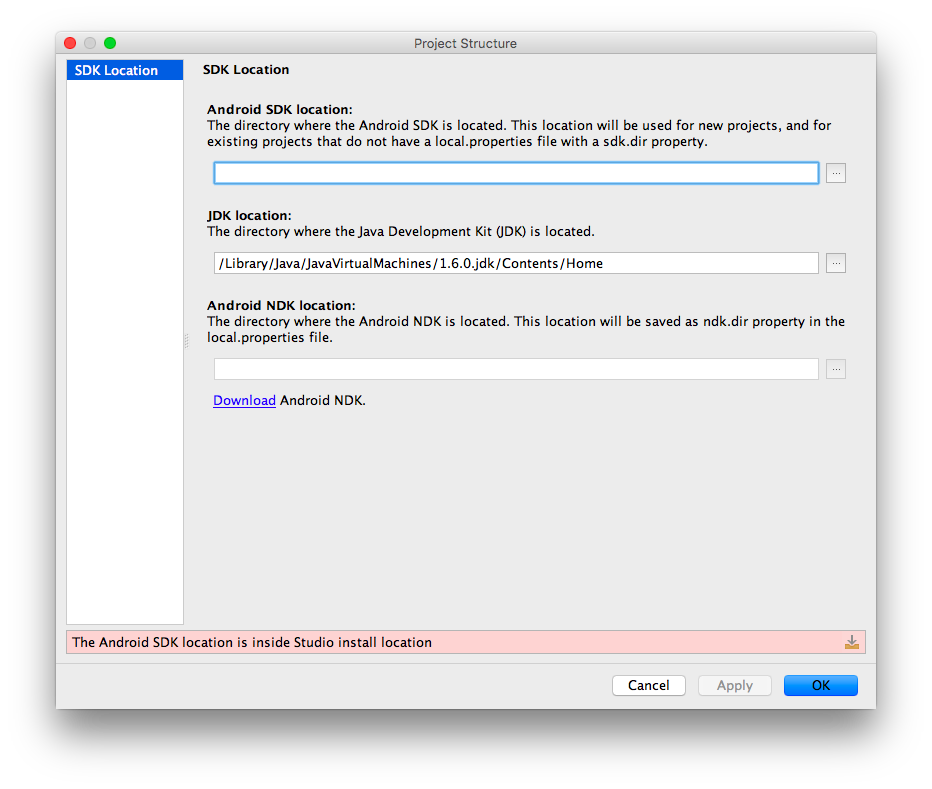Image resolution: width=932 pixels, height=789 pixels.
Task: Click the Apply button
Action: click(x=735, y=686)
